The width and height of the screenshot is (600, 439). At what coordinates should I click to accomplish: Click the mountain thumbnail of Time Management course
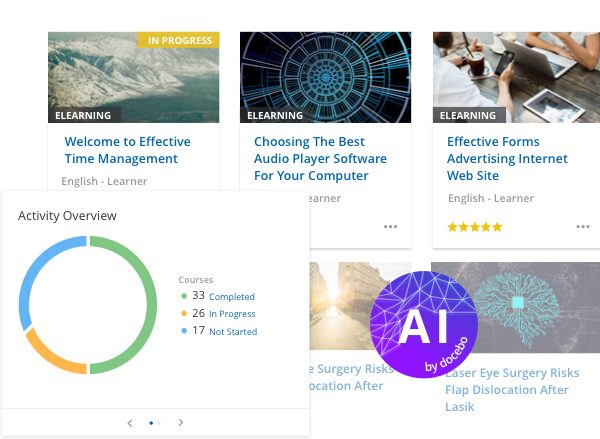(134, 77)
